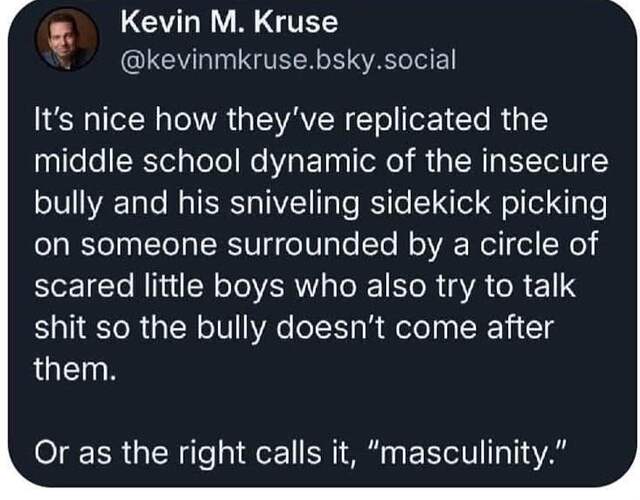Open the @kevinmkruse.bsky.social handle
This screenshot has width=640, height=500.
coord(288,60)
